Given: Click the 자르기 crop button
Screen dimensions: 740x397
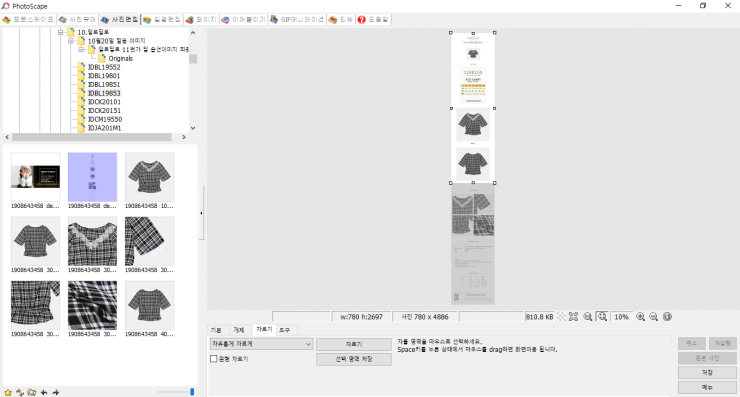Looking at the screenshot, I should tap(353, 344).
